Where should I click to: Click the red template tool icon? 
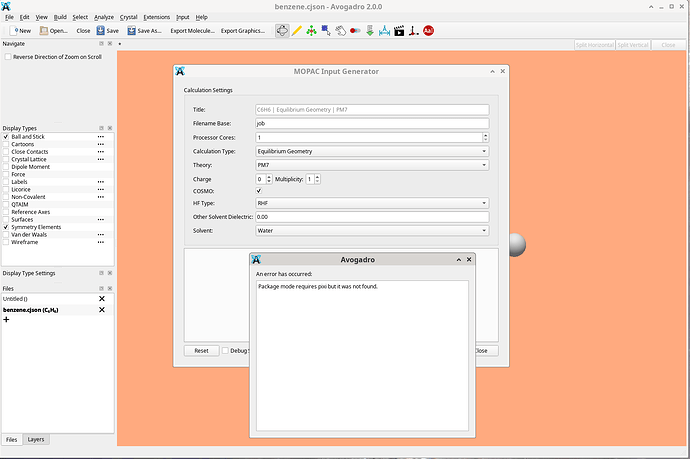(x=428, y=31)
